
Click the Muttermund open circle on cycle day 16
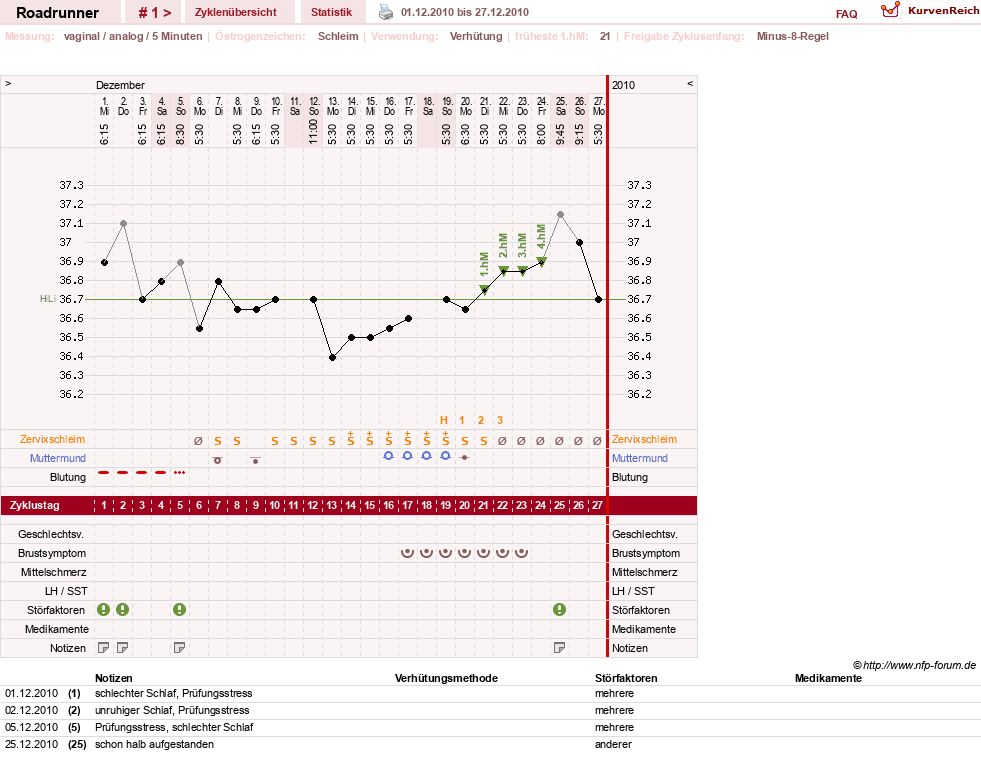coord(389,456)
